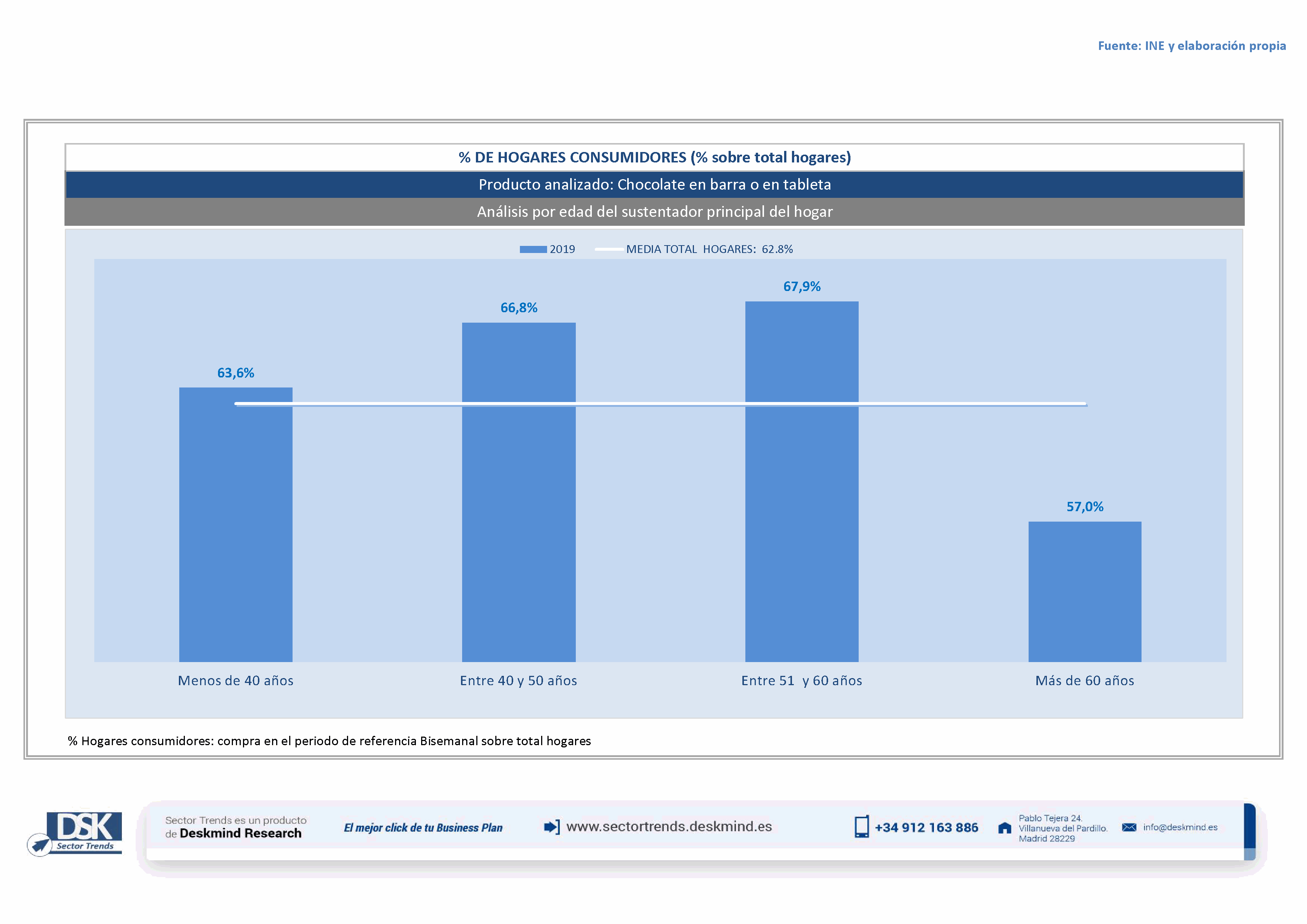The width and height of the screenshot is (1307, 924).
Task: Click the blue 2019 legend swatch
Action: tap(533, 249)
